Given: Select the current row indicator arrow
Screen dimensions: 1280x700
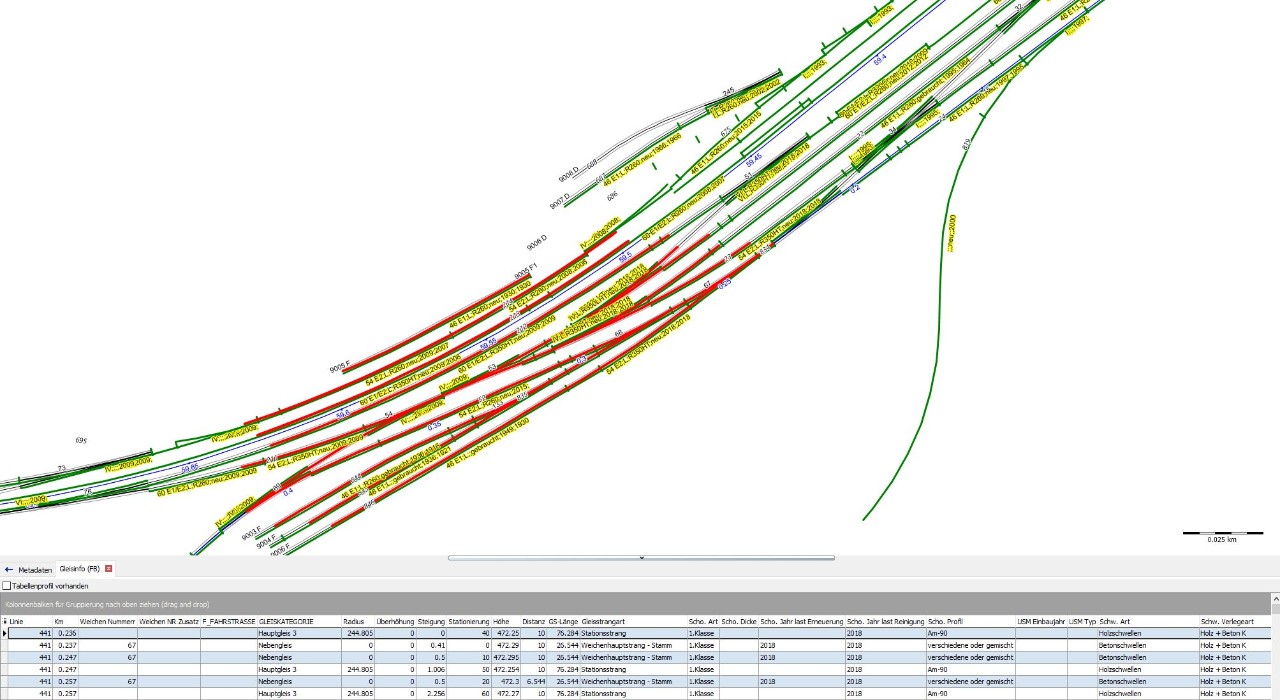Looking at the screenshot, I should (x=5, y=634).
